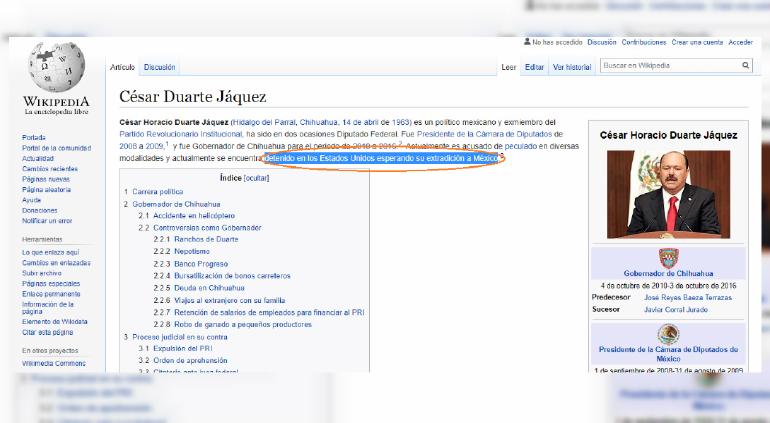Click the Chihuahua coat of arms icon
The image size is (770, 423).
pyautogui.click(x=668, y=258)
